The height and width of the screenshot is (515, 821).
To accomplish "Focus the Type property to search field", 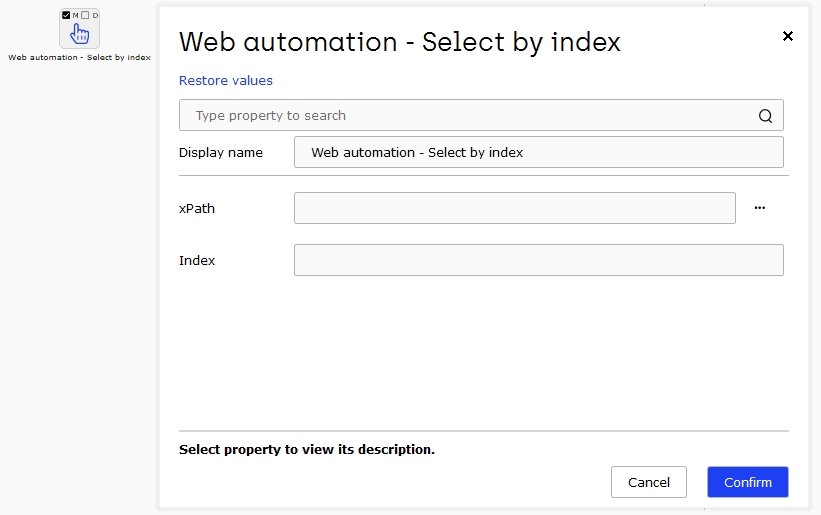I will pos(481,115).
